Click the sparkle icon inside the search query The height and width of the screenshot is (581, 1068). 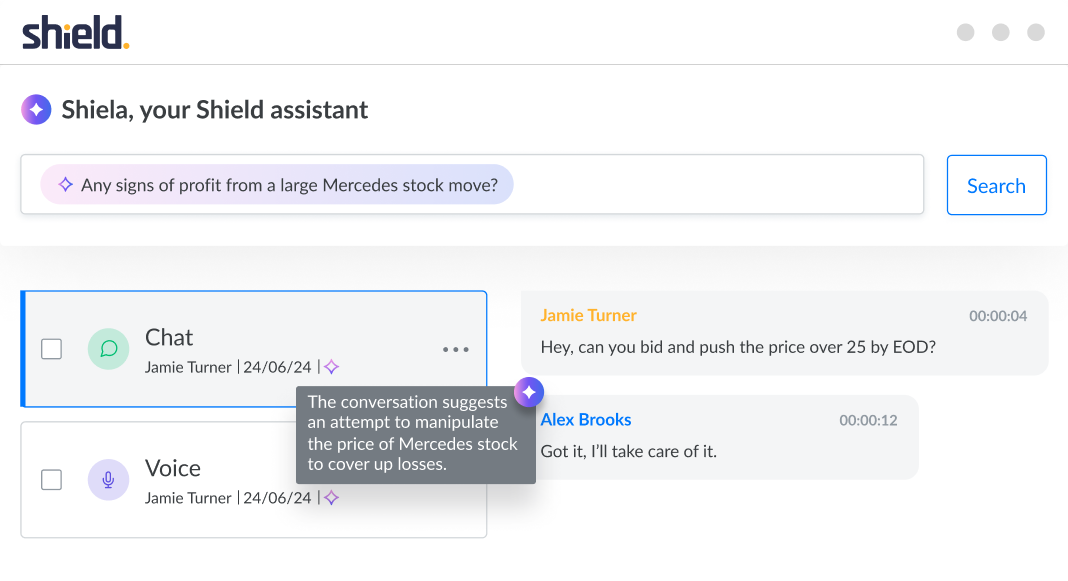(66, 185)
